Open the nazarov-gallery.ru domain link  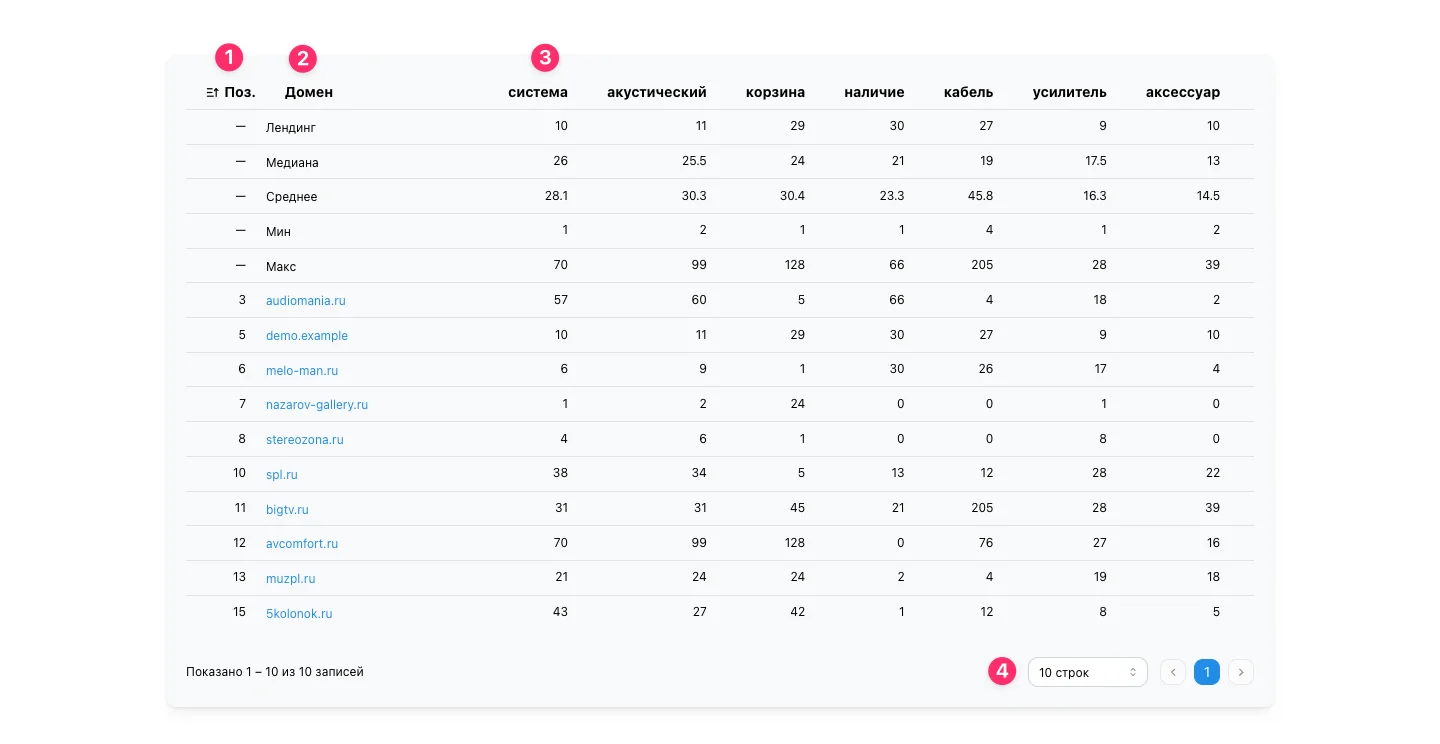click(317, 405)
